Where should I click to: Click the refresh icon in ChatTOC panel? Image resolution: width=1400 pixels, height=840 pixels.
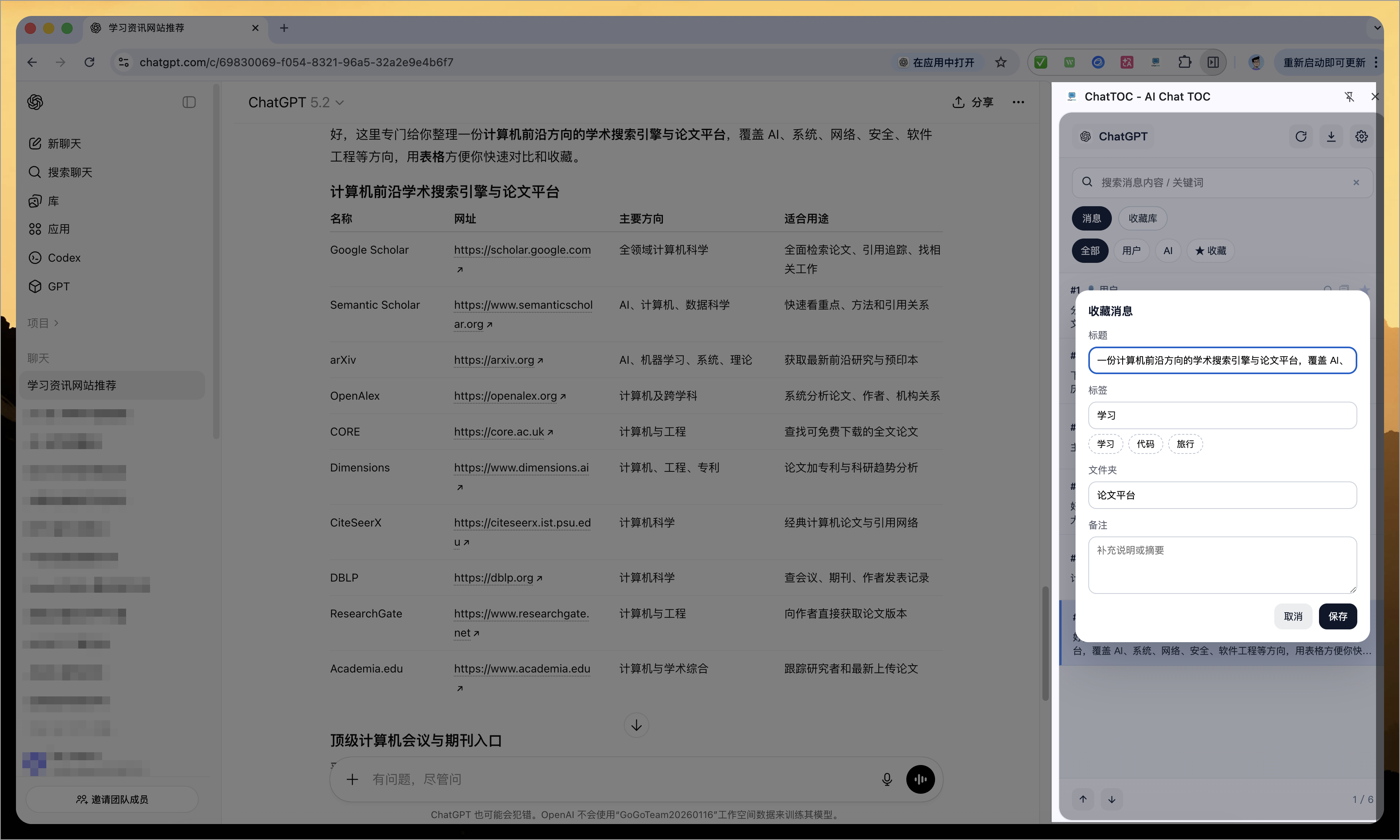[x=1301, y=136]
